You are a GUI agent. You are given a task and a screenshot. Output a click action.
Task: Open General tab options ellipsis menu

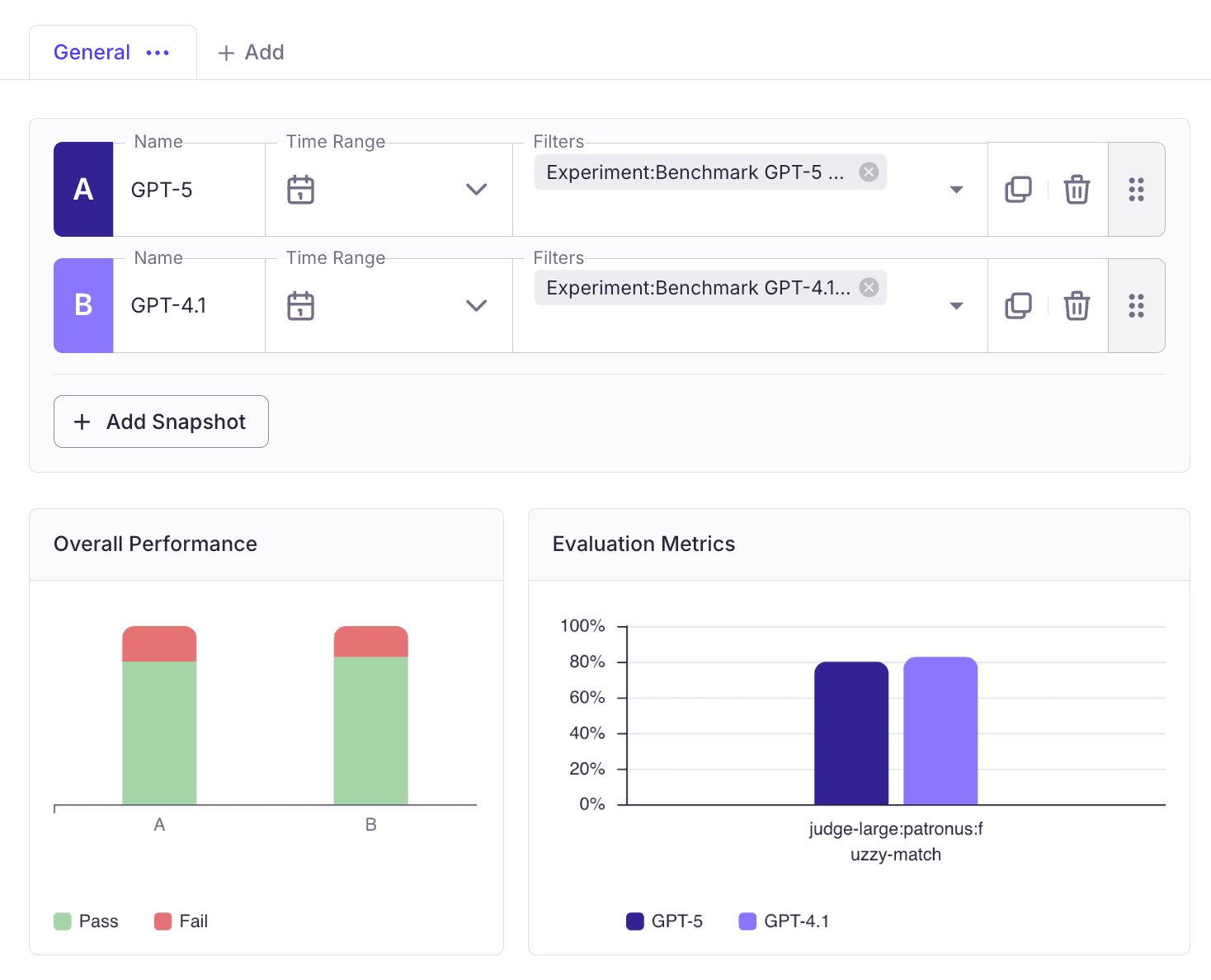(x=158, y=53)
